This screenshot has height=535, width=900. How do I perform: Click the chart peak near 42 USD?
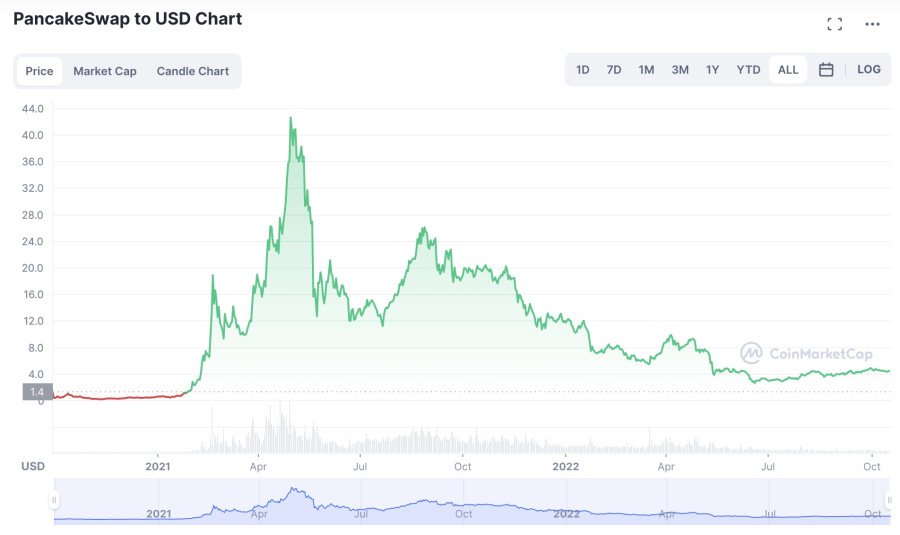coord(291,119)
